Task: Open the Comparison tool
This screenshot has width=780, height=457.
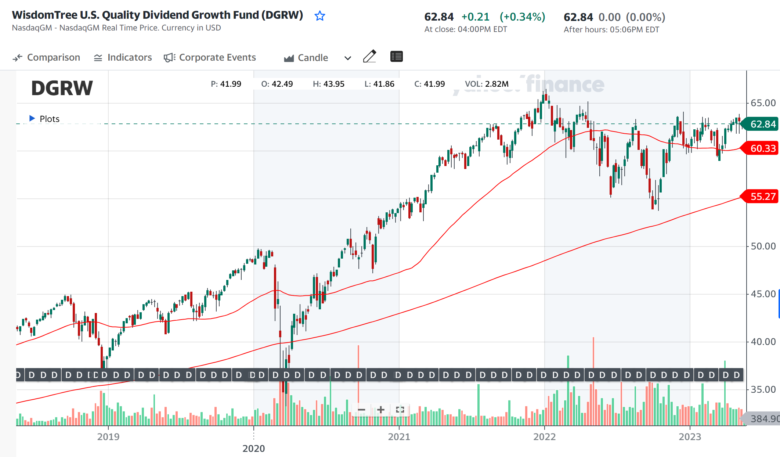Action: [x=46, y=58]
